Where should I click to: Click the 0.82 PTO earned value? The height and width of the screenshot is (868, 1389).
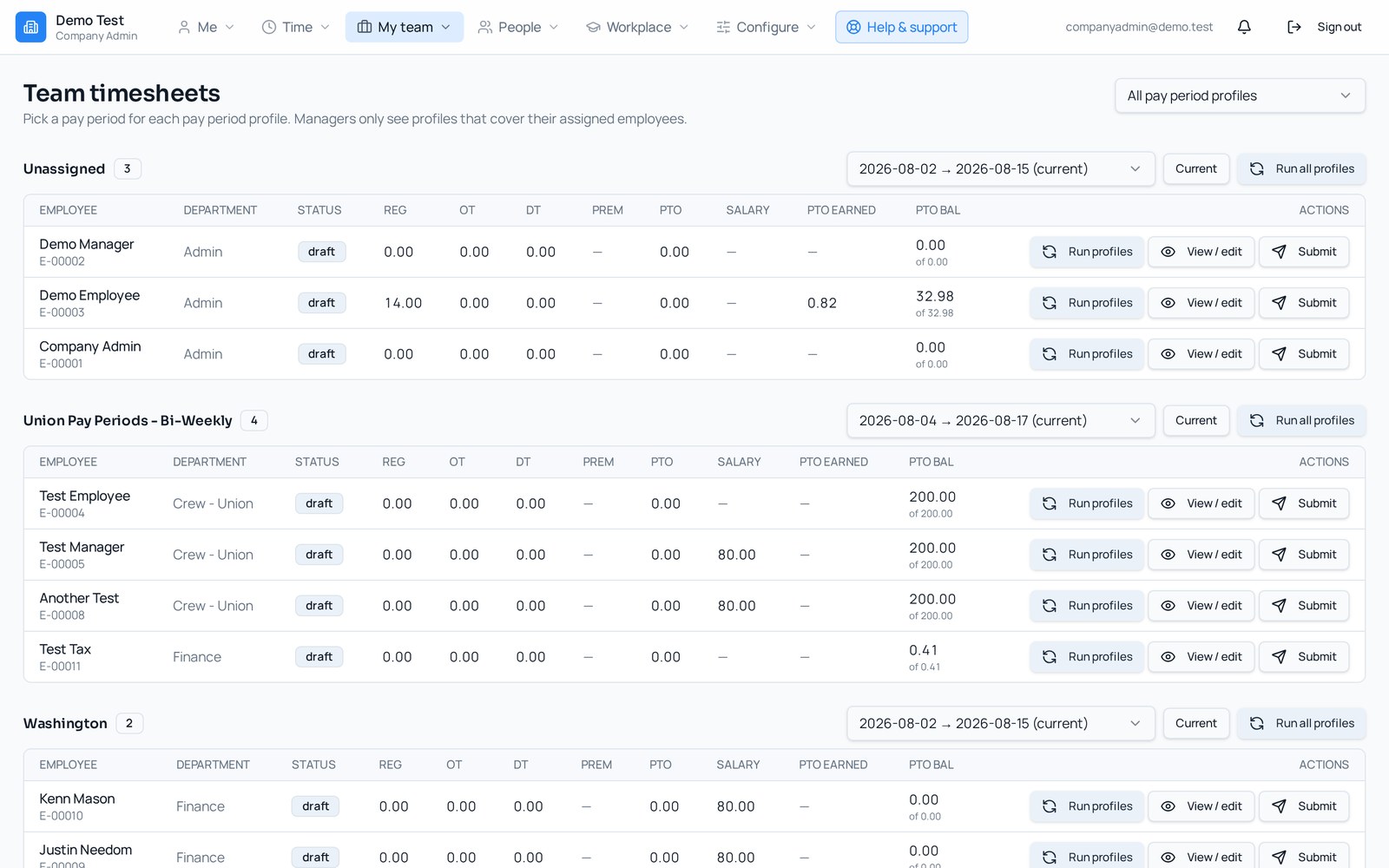click(822, 303)
